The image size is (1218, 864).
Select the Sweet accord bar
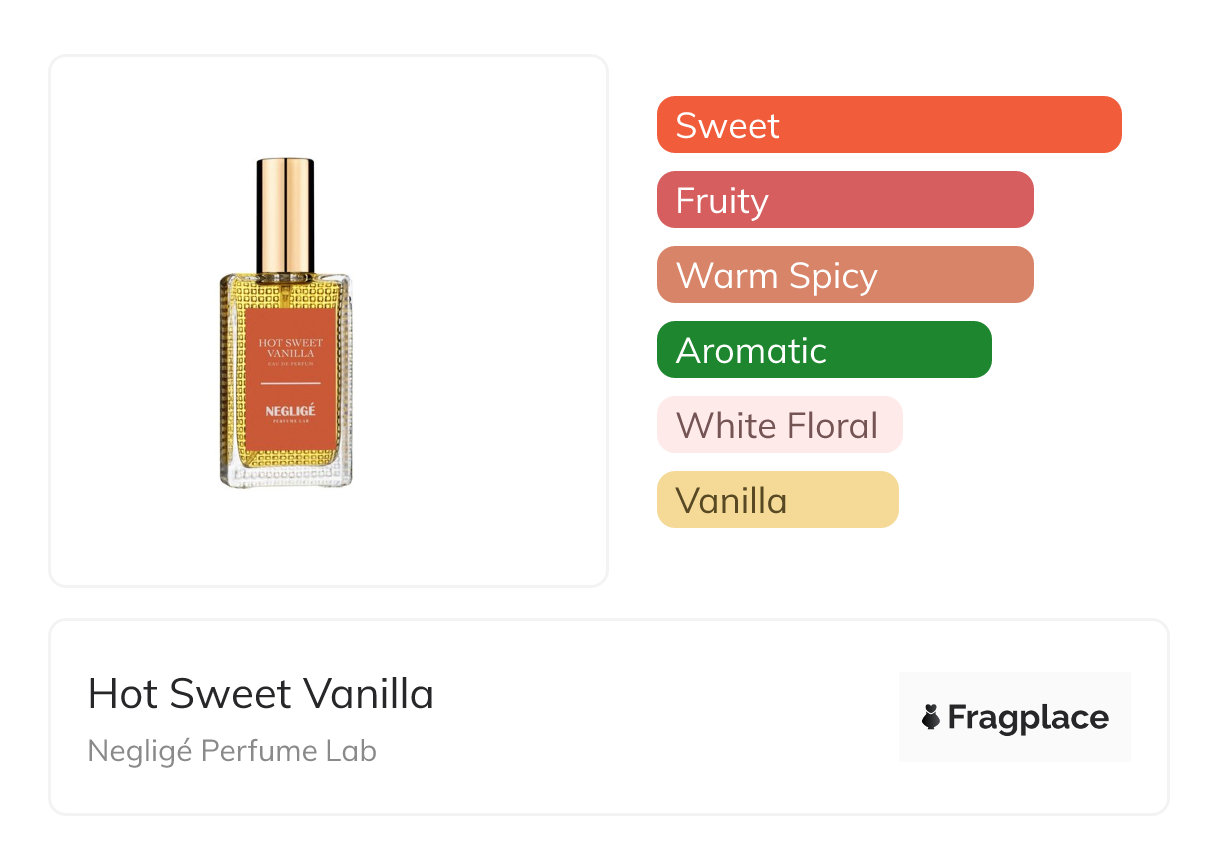click(x=889, y=125)
